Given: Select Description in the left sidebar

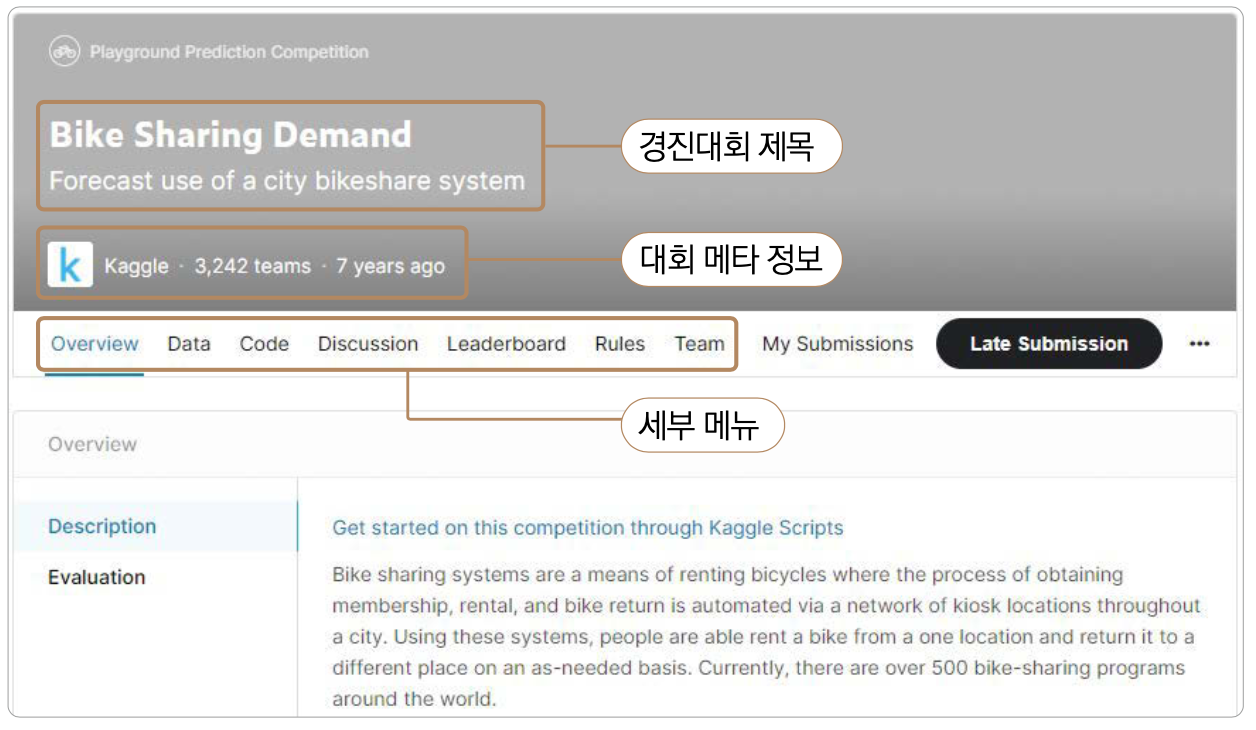Looking at the screenshot, I should (x=102, y=526).
